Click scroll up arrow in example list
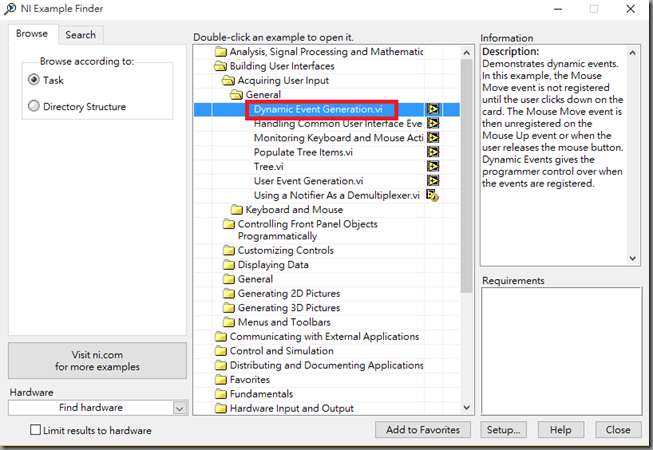This screenshot has height=450, width=653. [x=466, y=53]
